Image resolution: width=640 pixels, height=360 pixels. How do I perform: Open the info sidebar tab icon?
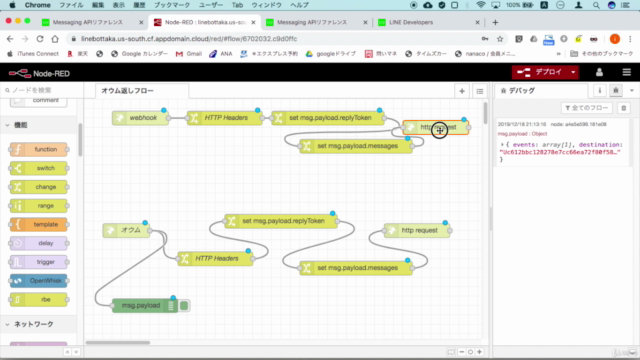pos(600,91)
